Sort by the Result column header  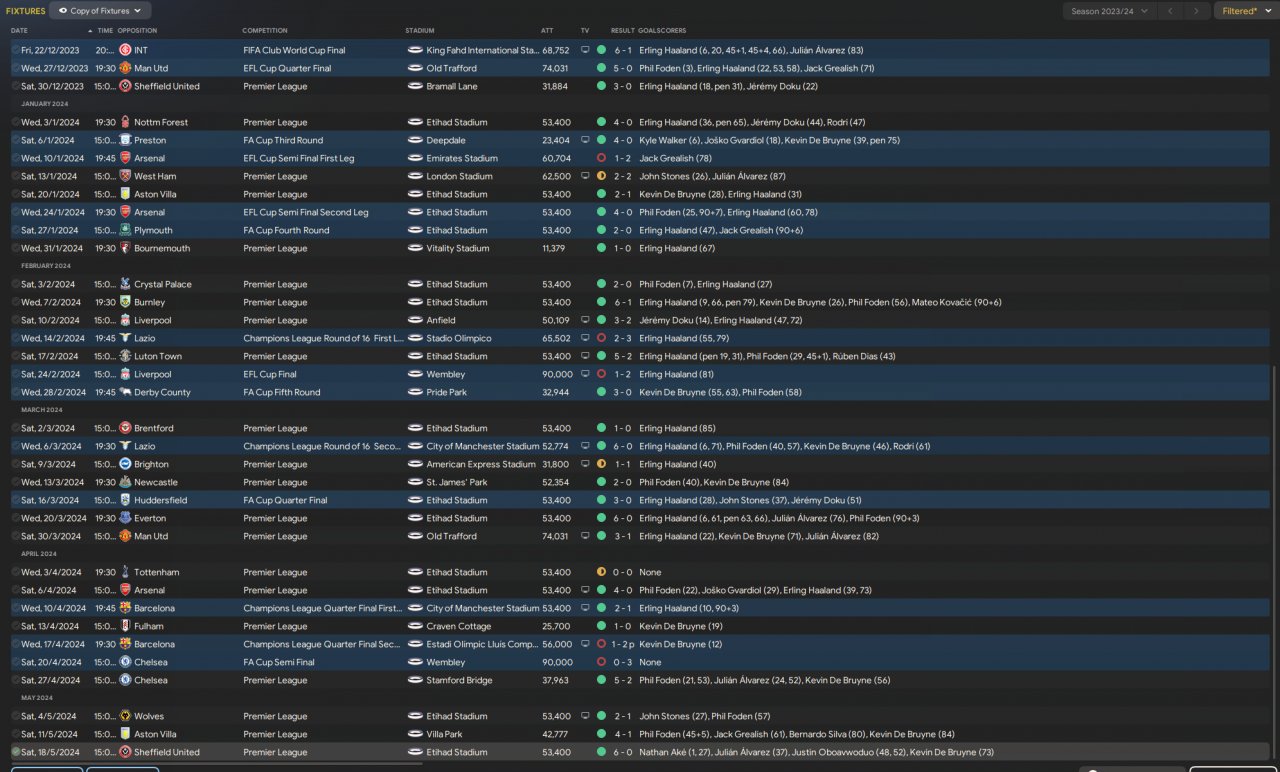click(x=622, y=31)
